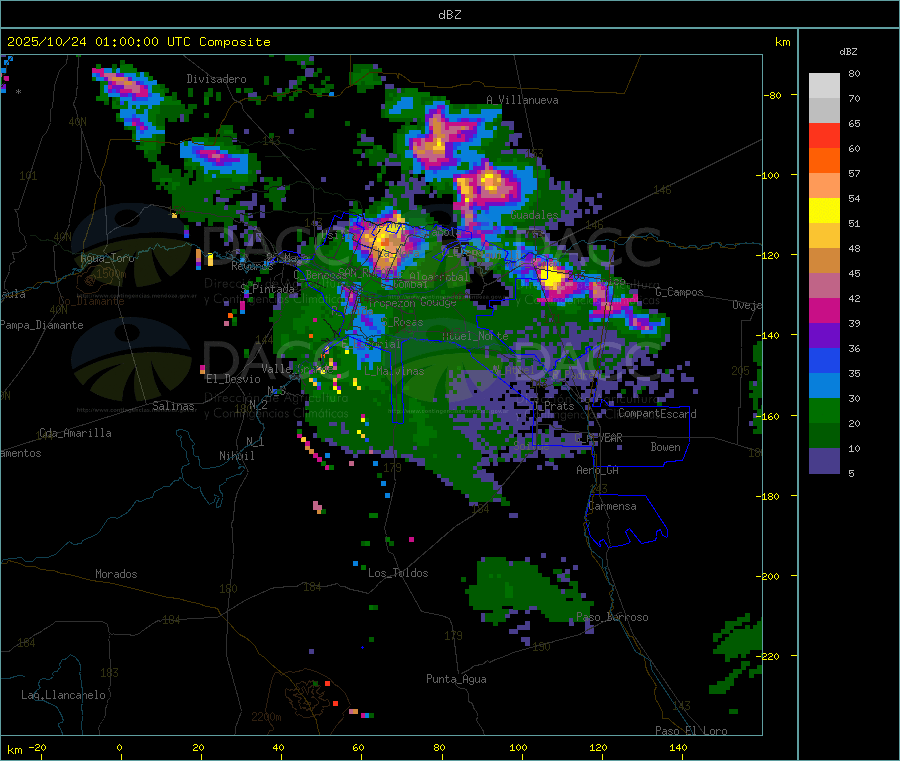900x761 pixels.
Task: Click the 'Paso_El_Loro' label
Action: [692, 731]
